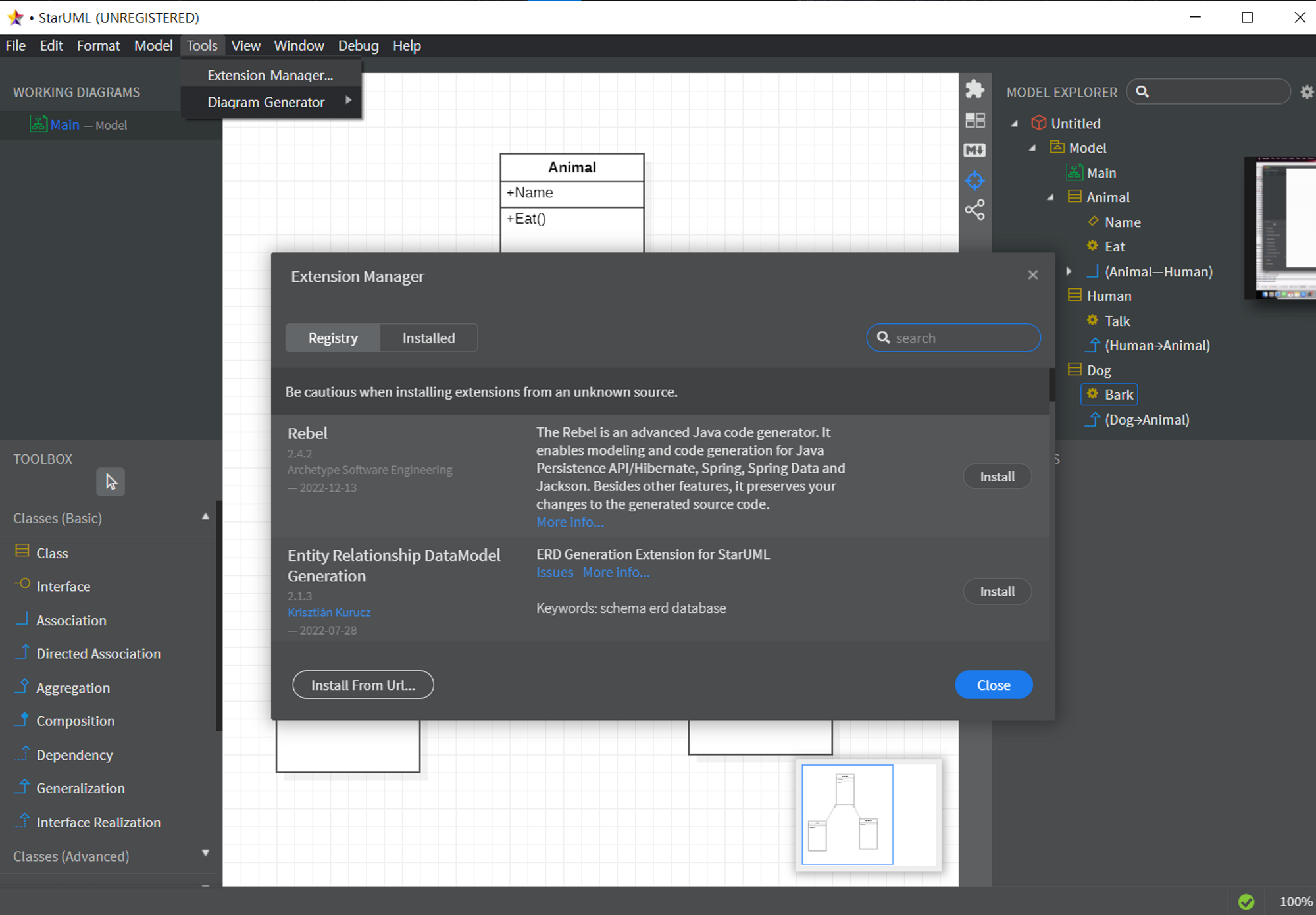The height and width of the screenshot is (915, 1316).
Task: Pick the Interface Realization tool
Action: 98,822
